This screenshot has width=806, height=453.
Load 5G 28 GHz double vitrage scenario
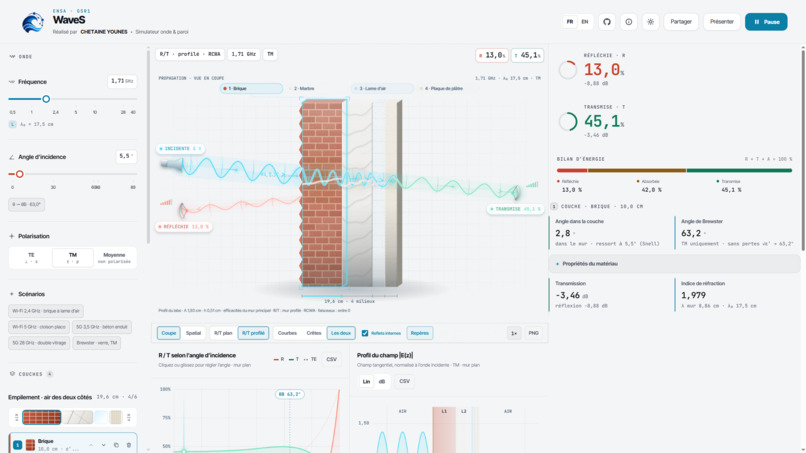click(x=39, y=343)
